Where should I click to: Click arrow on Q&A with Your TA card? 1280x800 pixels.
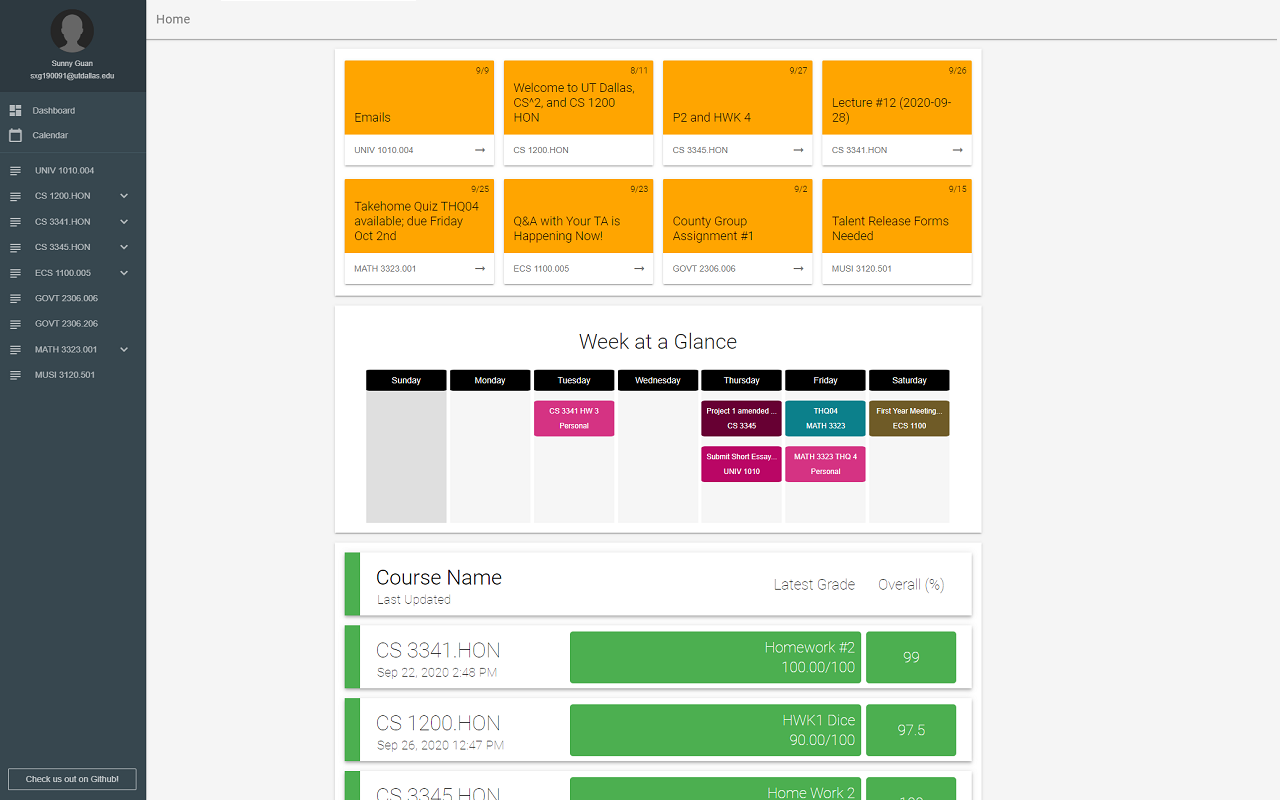coord(639,268)
